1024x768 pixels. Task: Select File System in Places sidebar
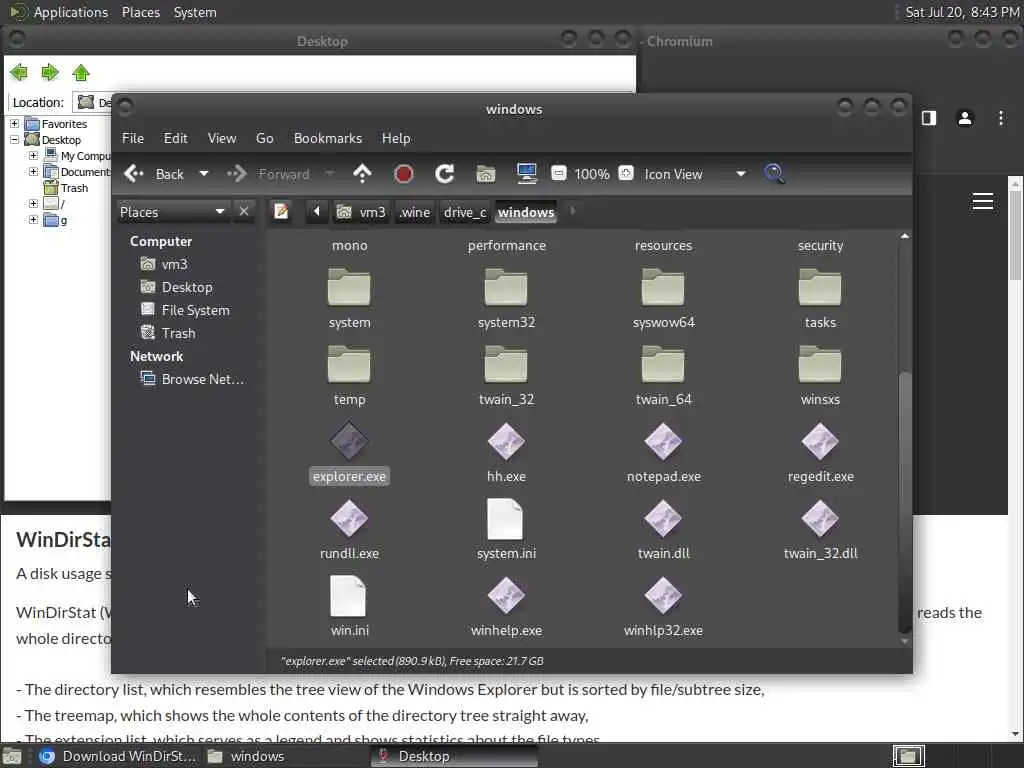(x=185, y=310)
